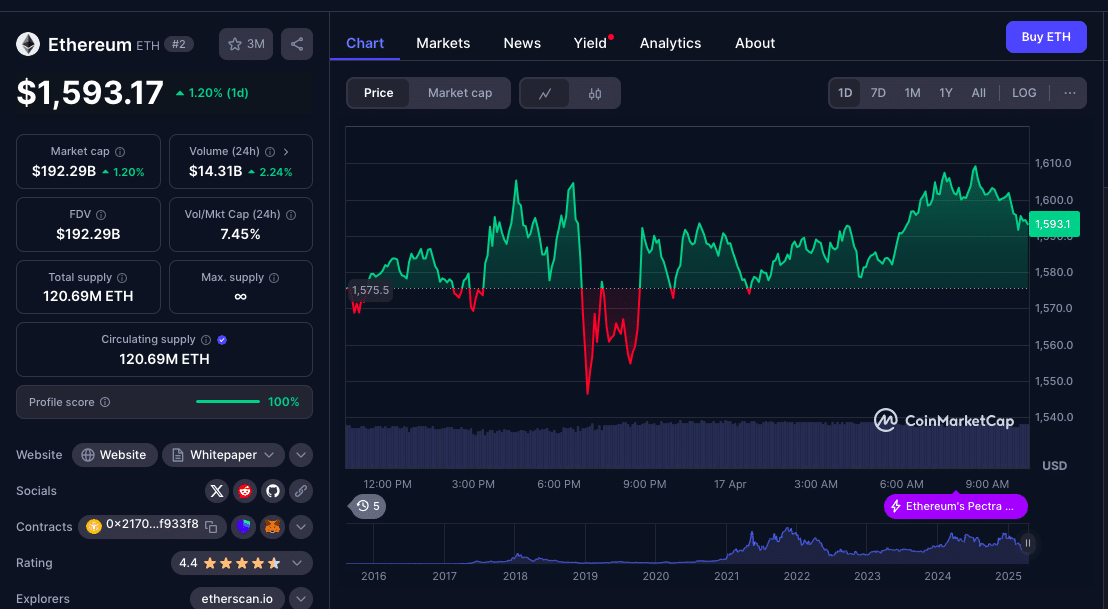Viewport: 1108px width, 609px height.
Task: Click the share icon next to Ethereum
Action: point(296,44)
